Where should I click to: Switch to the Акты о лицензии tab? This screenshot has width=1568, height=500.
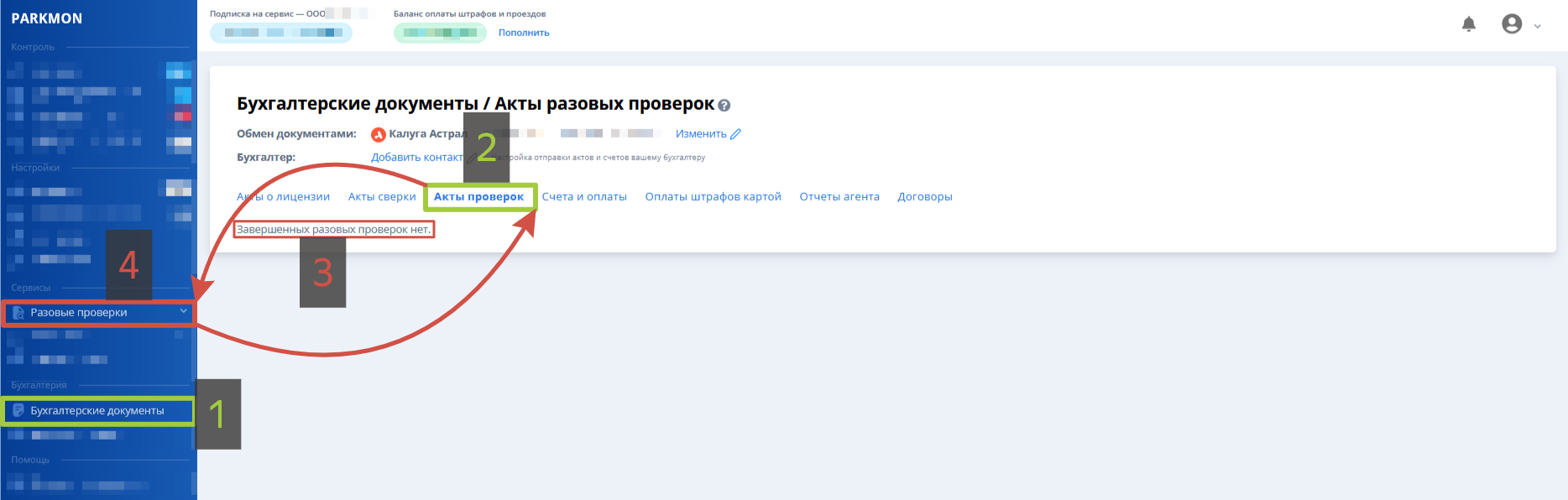click(284, 197)
